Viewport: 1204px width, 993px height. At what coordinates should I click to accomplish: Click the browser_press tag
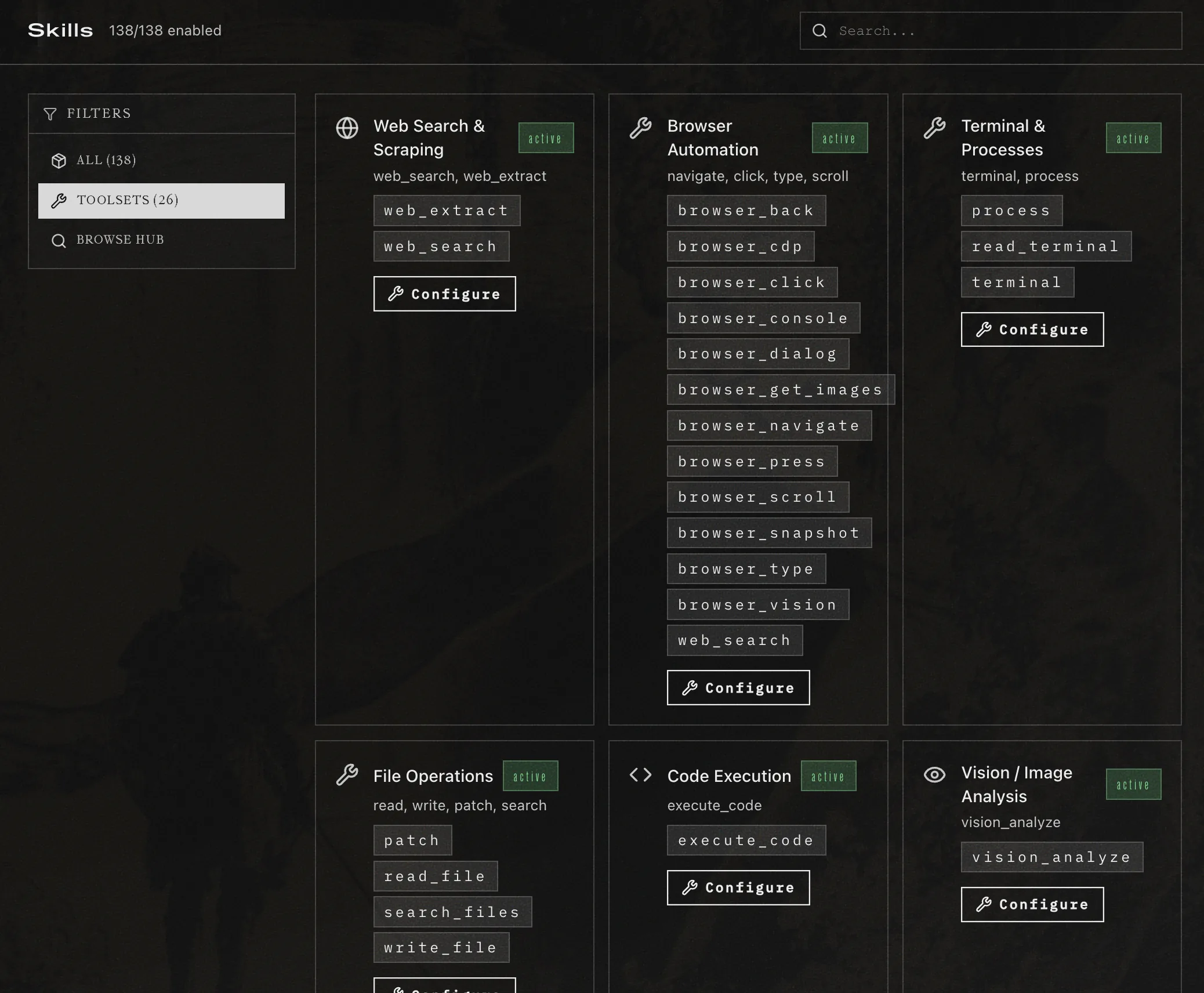click(752, 462)
